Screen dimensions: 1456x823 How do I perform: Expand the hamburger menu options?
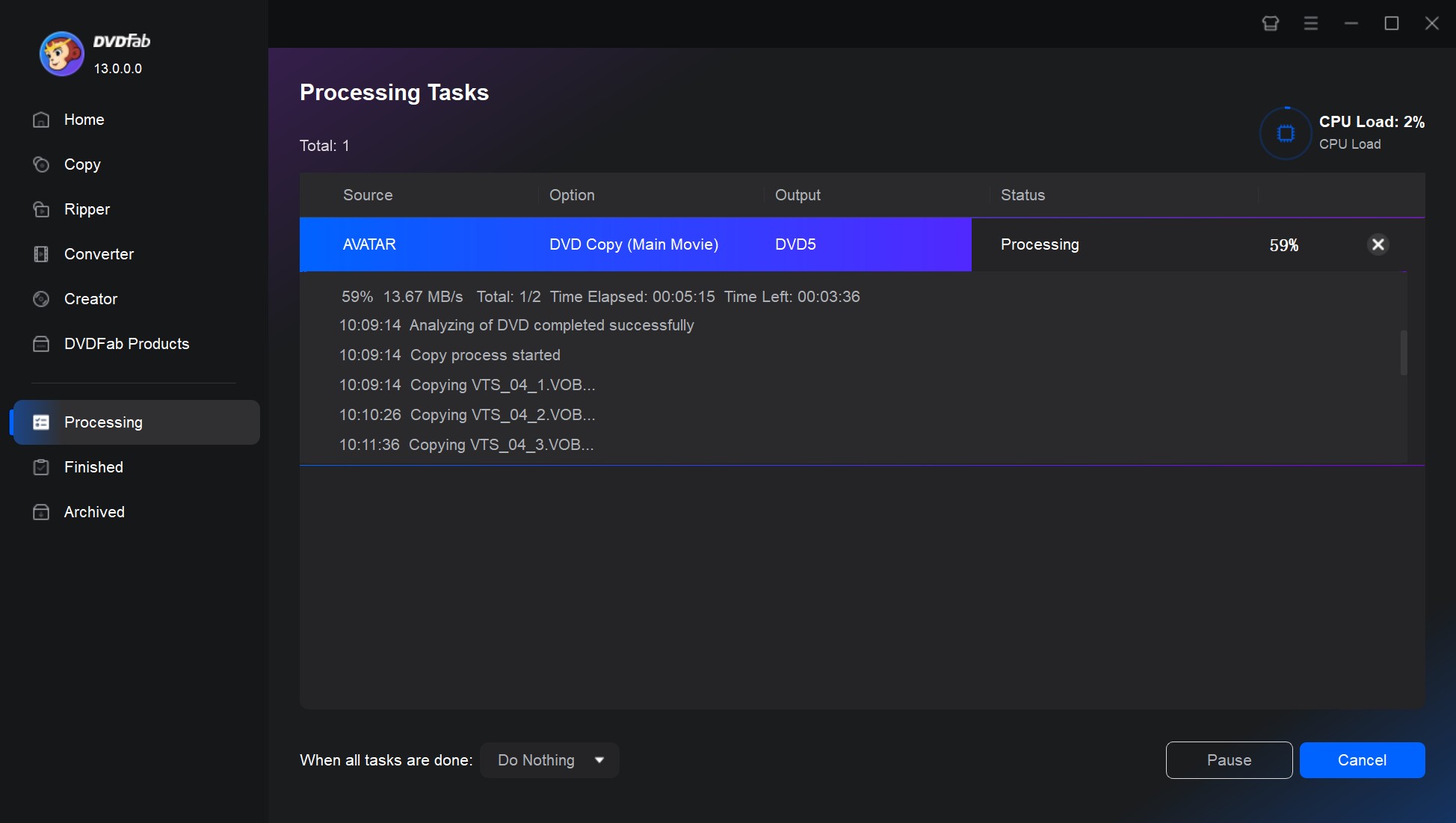pos(1311,20)
